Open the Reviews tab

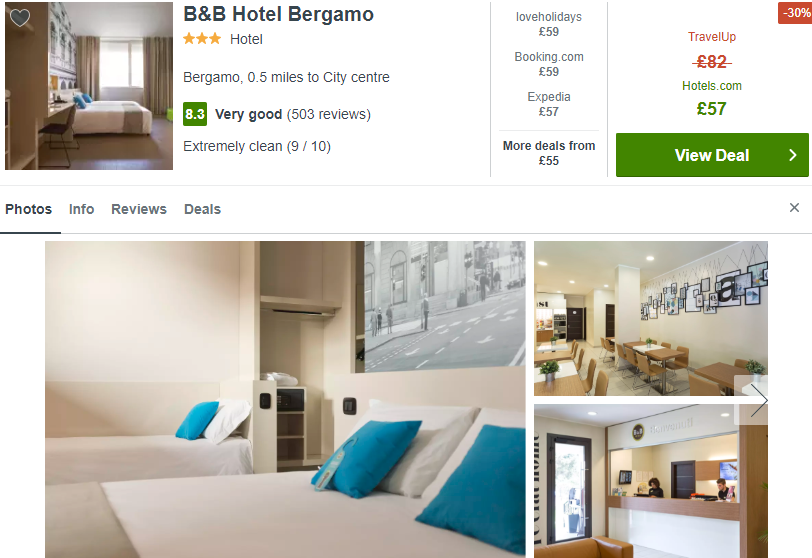tap(139, 209)
